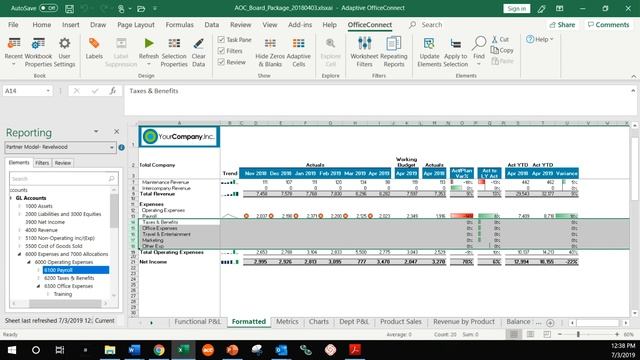The image size is (640, 360).
Task: Open the Page Layout ribbon tab
Action: pos(136,25)
